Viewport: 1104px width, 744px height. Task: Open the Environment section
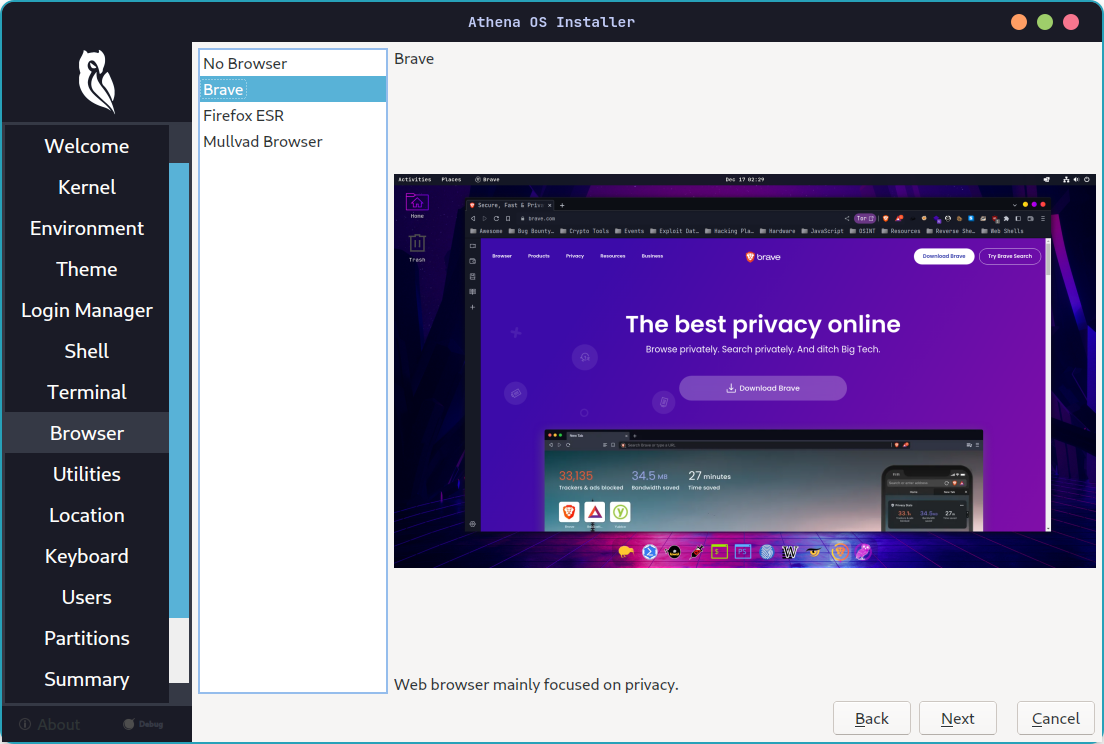click(x=86, y=228)
